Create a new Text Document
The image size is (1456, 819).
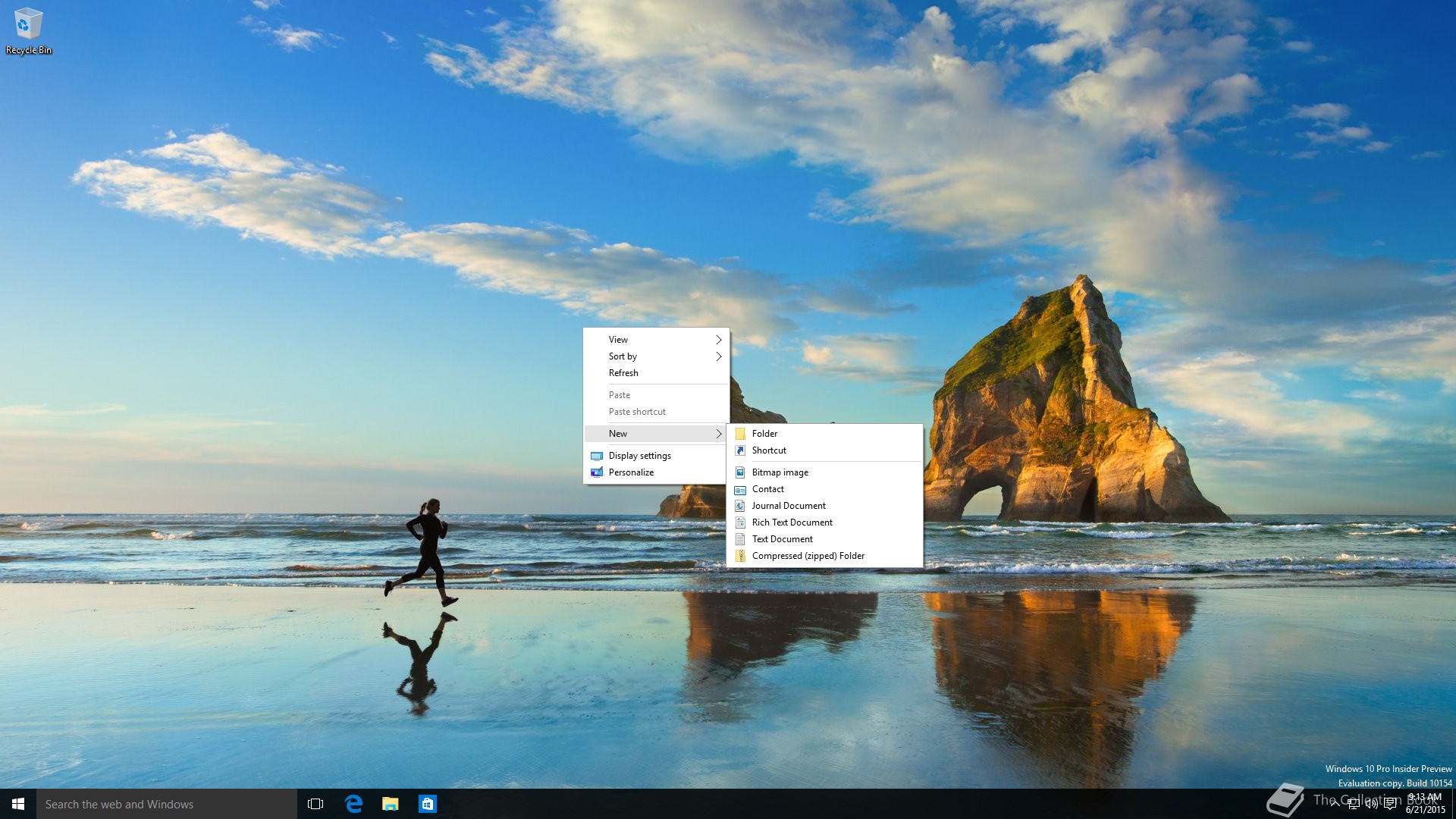782,539
